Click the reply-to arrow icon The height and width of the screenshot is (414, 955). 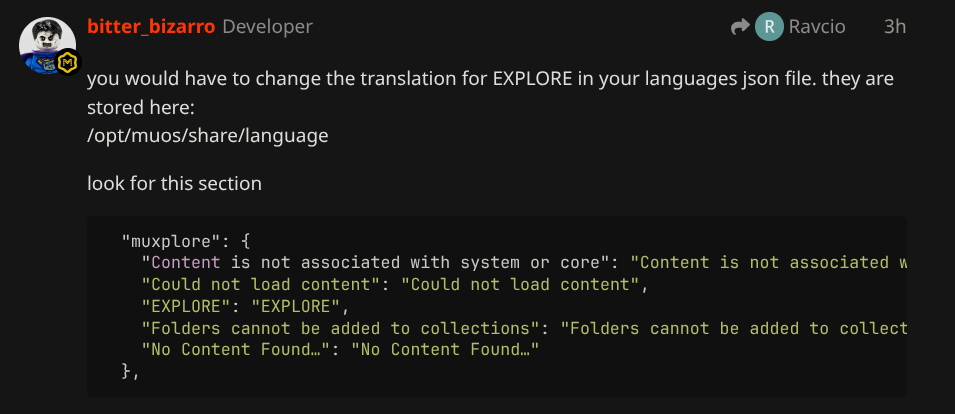[741, 27]
